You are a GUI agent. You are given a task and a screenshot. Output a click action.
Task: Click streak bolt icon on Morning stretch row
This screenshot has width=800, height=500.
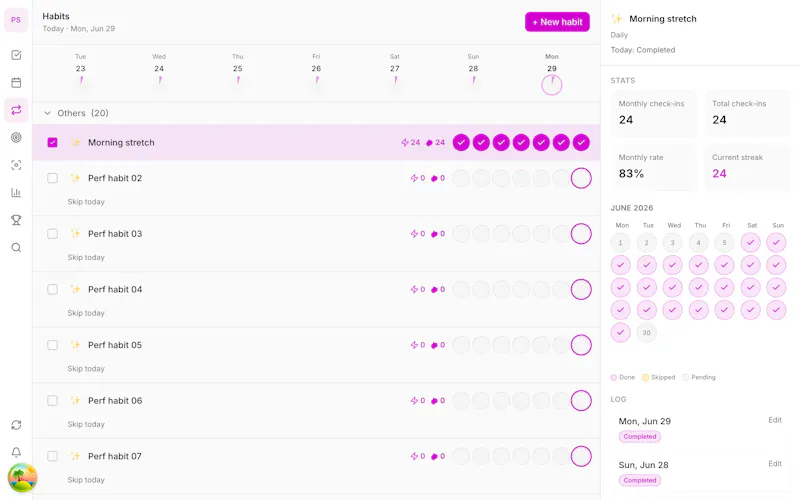coord(405,143)
